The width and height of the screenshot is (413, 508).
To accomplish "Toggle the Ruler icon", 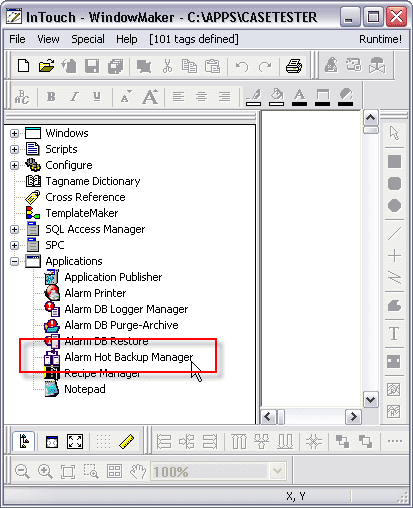I will click(x=127, y=442).
